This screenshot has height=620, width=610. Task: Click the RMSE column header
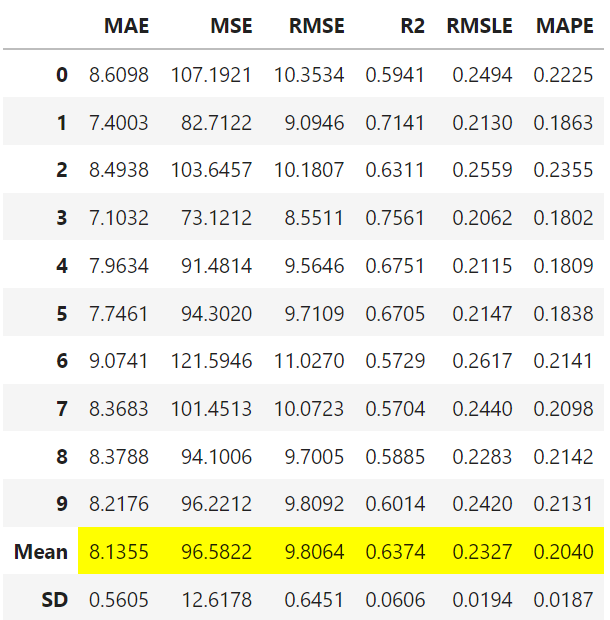317,26
